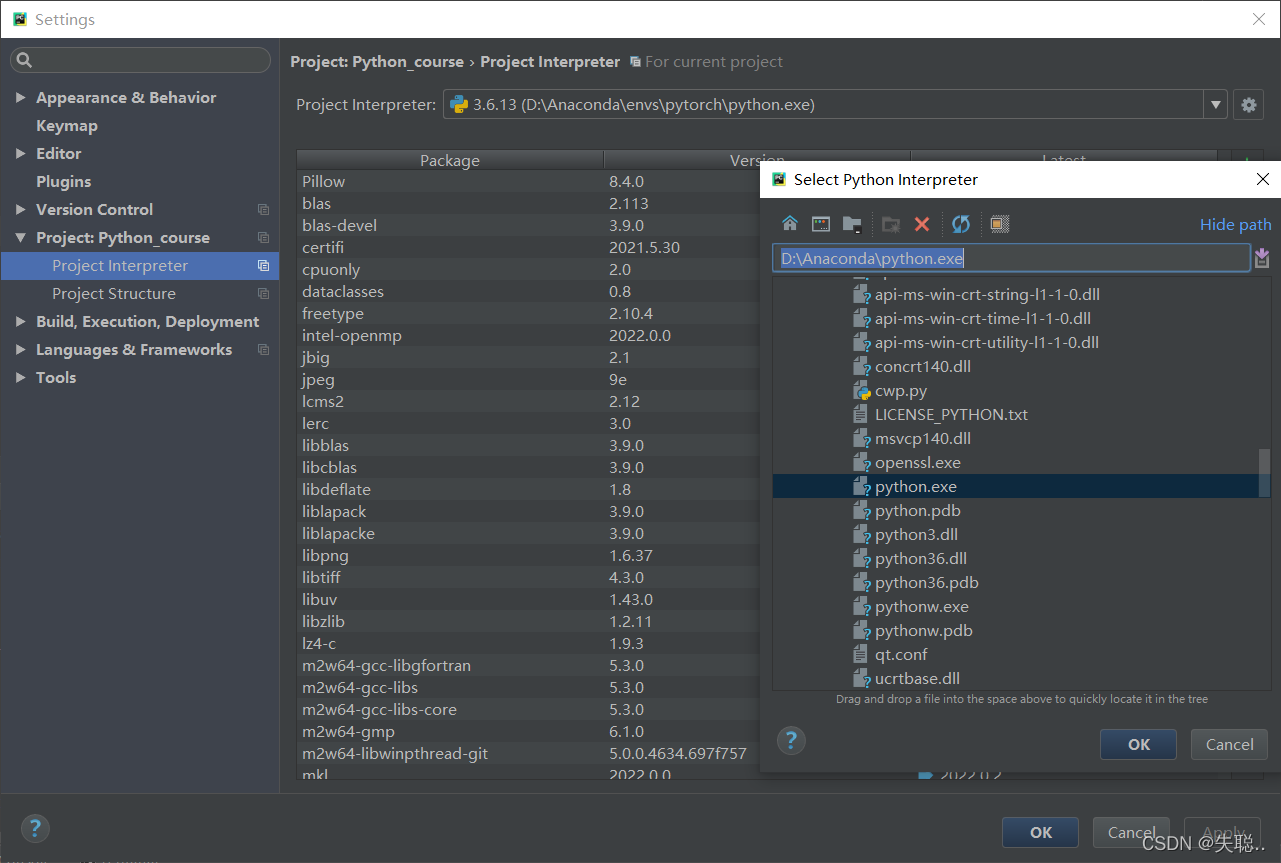Expand Languages & Frameworks section
The image size is (1281, 863).
[21, 349]
